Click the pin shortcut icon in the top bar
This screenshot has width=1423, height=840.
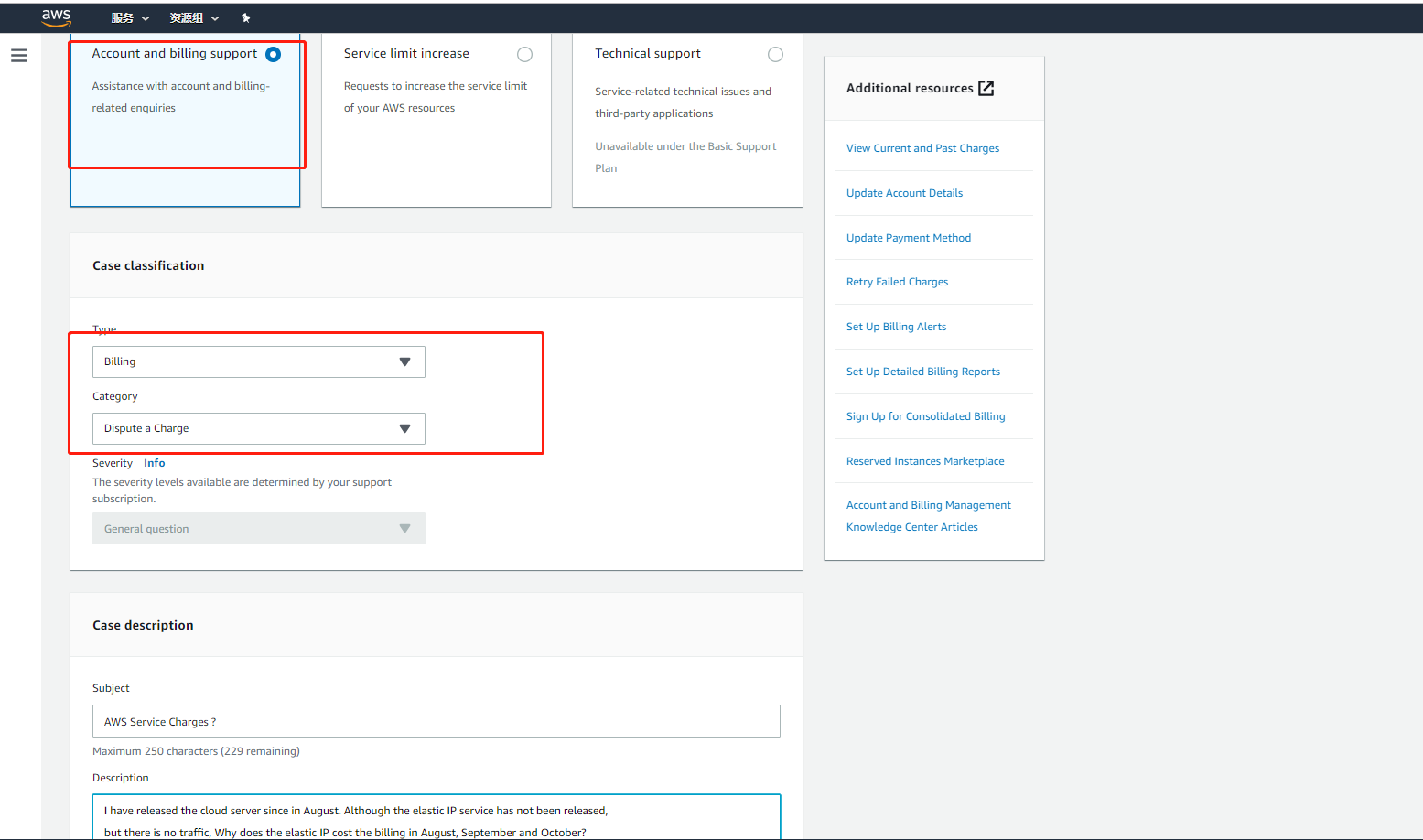pyautogui.click(x=245, y=17)
